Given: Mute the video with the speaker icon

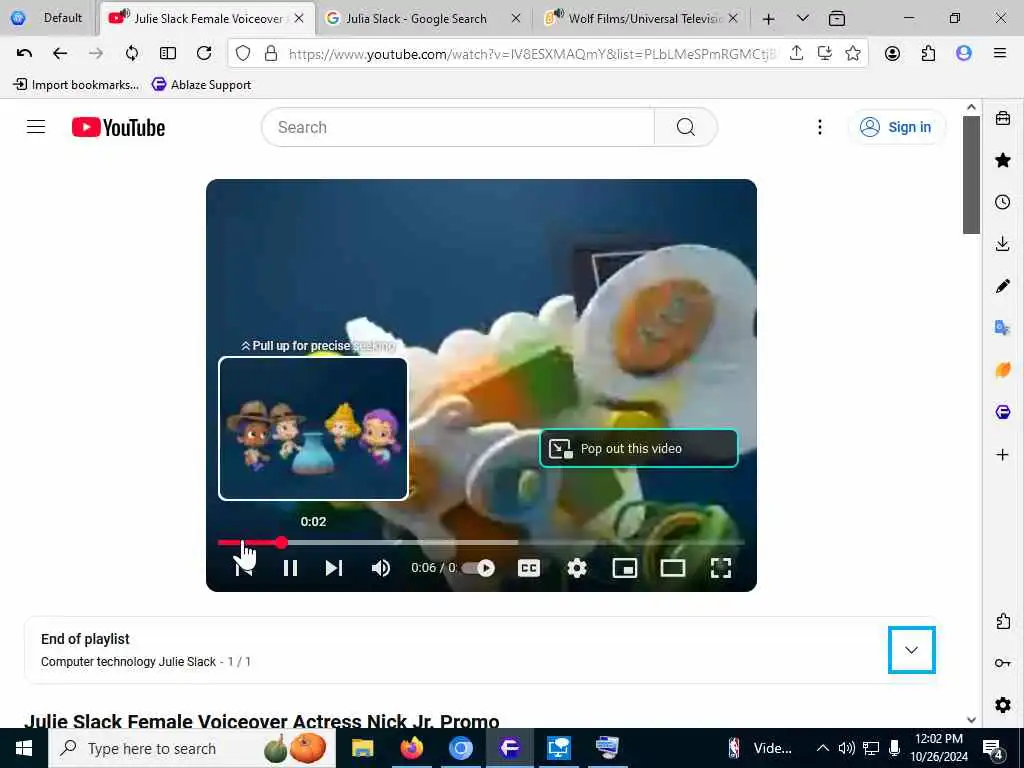Looking at the screenshot, I should pyautogui.click(x=381, y=568).
